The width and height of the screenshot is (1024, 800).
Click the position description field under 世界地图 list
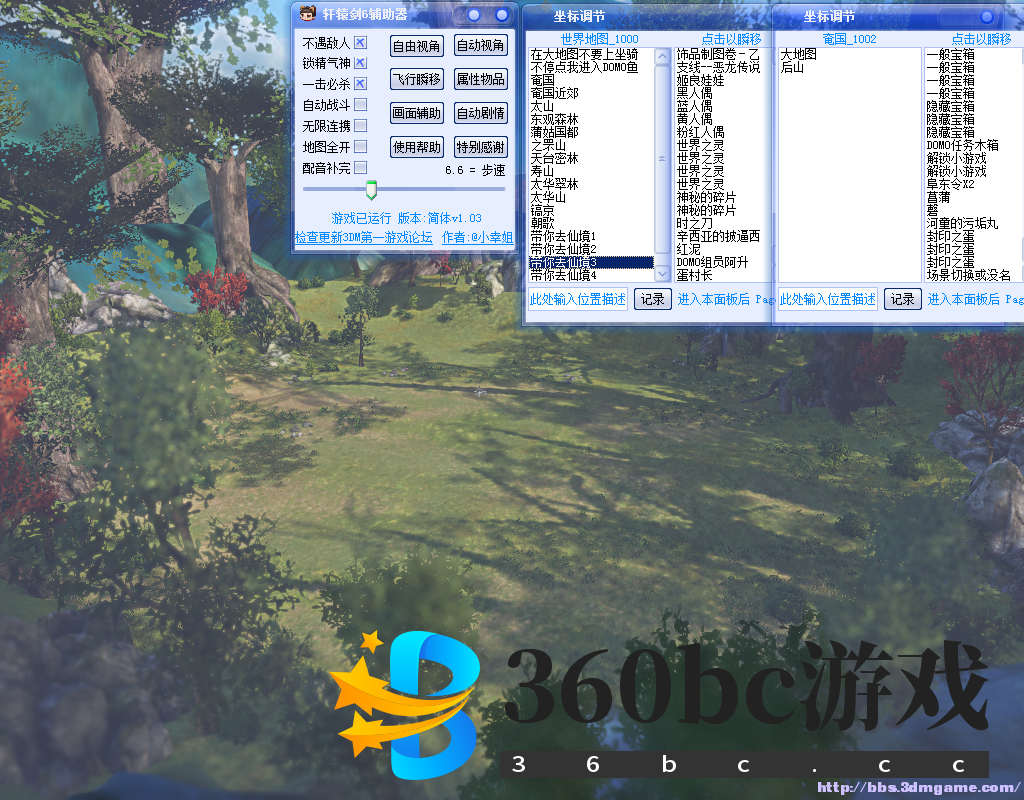click(x=578, y=299)
